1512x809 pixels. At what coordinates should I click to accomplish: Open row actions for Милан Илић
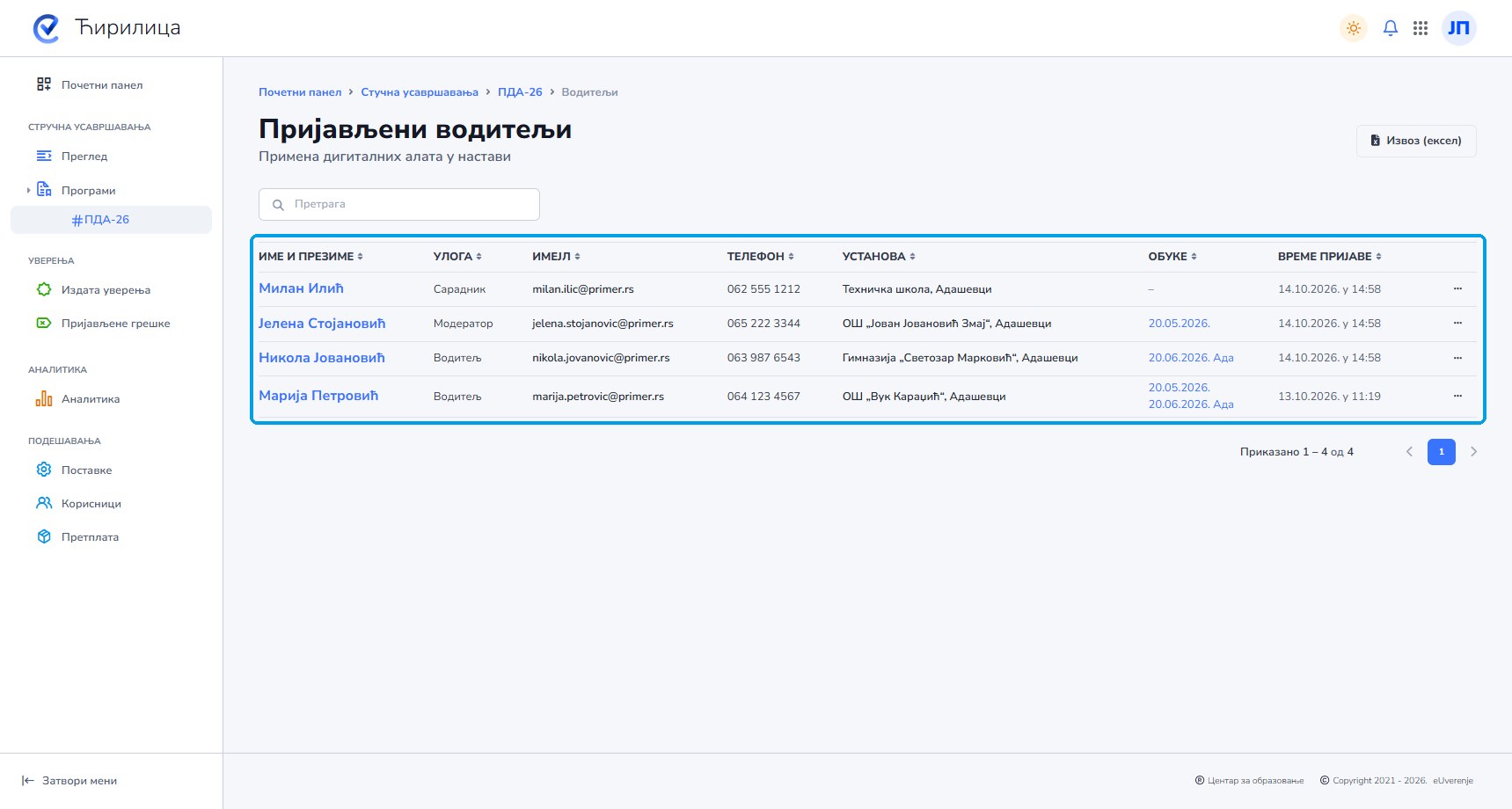click(x=1457, y=288)
